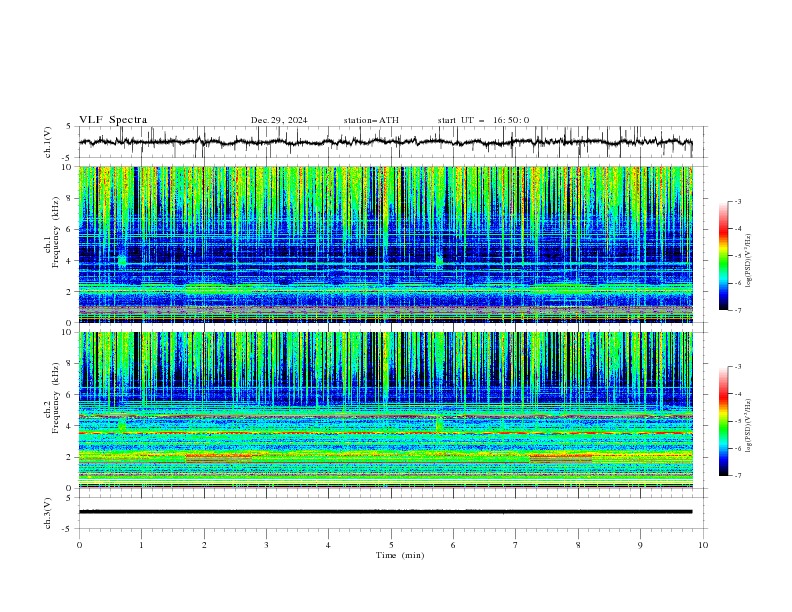This screenshot has height=612, width=792.
Task: Click lower colorbar "log(PSD)(V²/Hz)" label
Action: coord(749,426)
